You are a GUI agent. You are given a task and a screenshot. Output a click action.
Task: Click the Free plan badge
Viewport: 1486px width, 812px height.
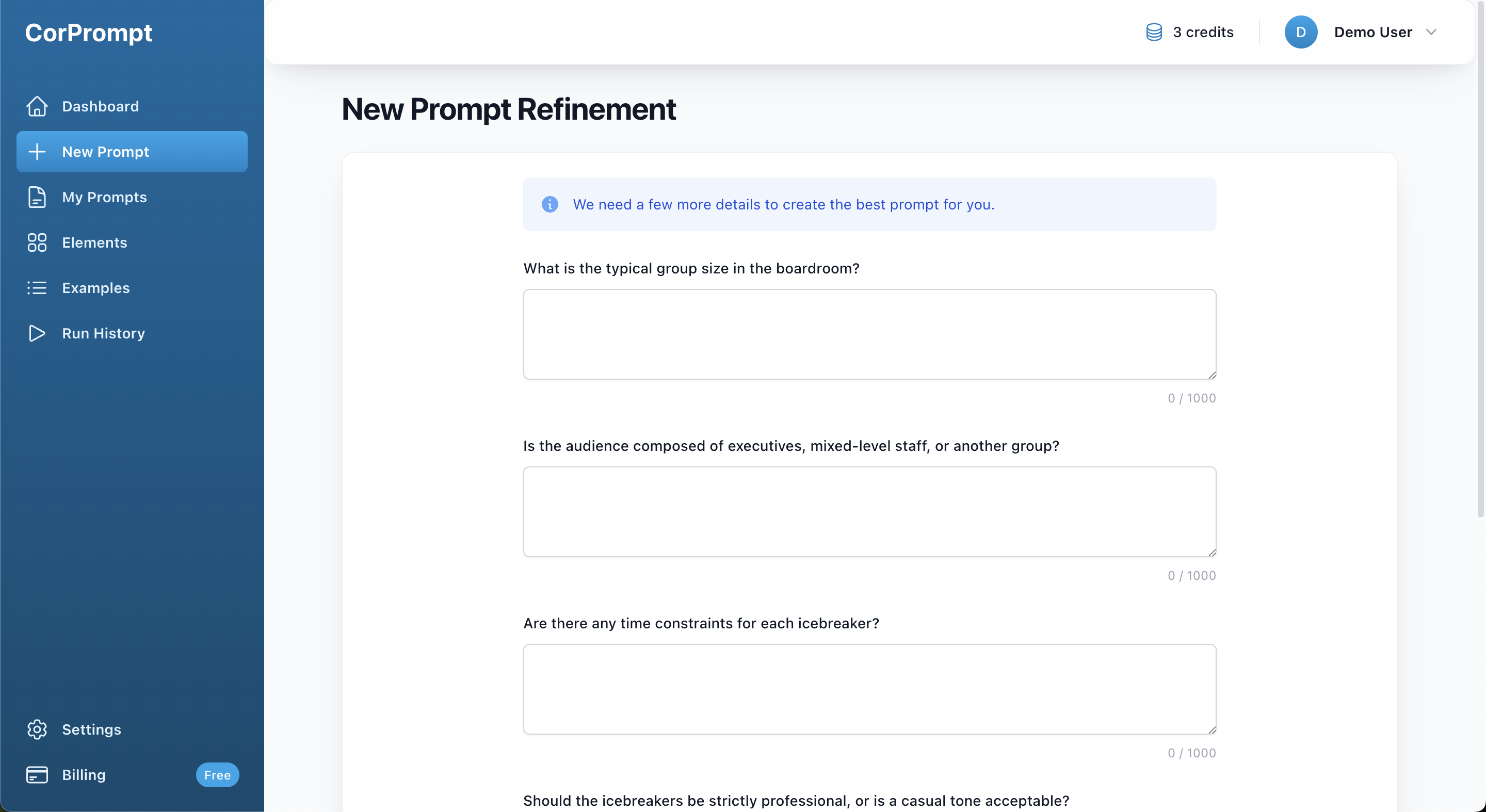click(x=217, y=774)
